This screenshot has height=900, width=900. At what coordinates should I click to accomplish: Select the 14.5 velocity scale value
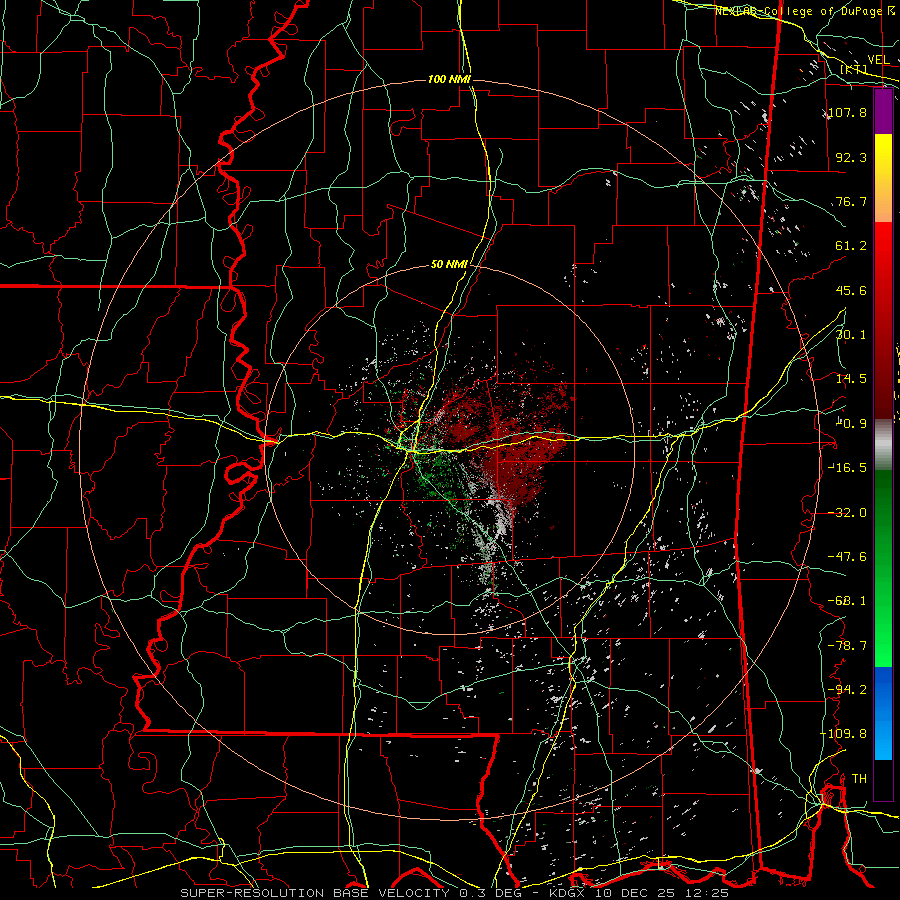(851, 379)
